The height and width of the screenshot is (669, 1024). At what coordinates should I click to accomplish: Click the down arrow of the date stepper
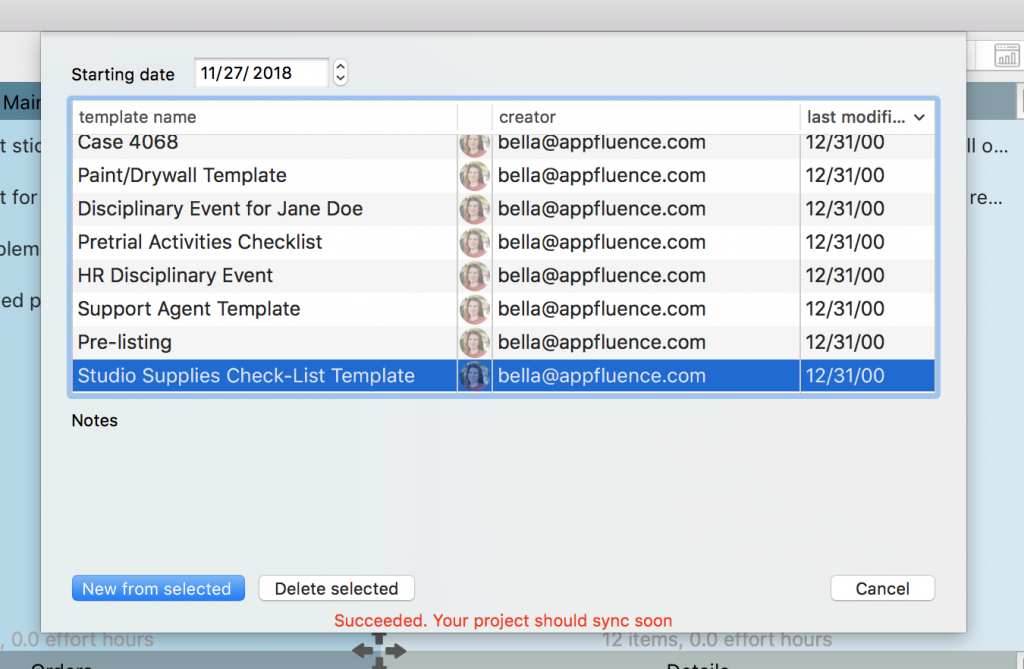pos(340,78)
